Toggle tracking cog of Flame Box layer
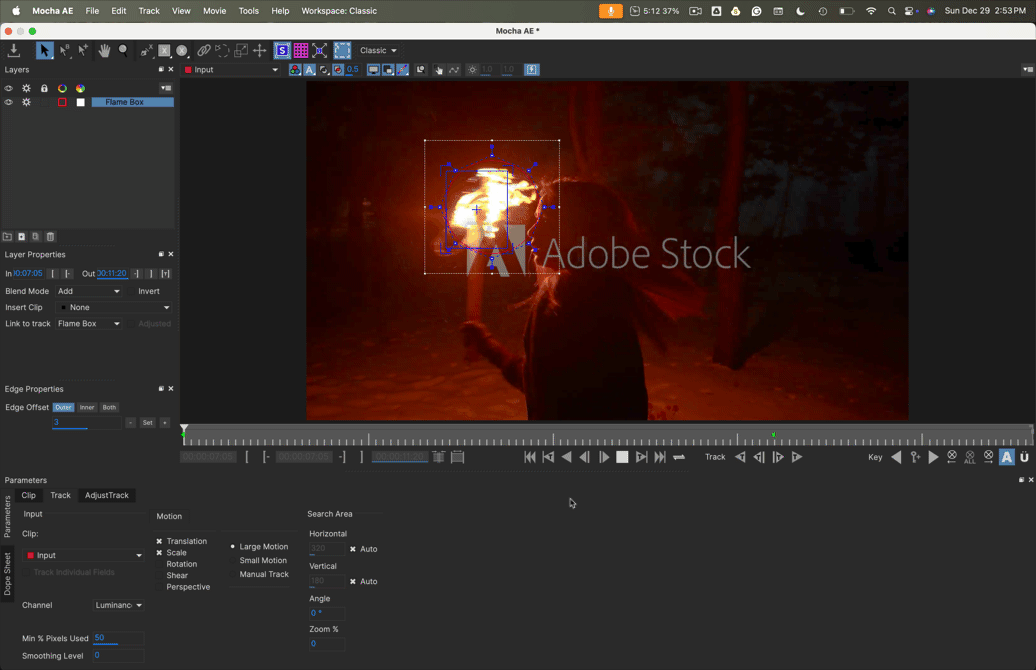The image size is (1036, 670). (x=26, y=102)
